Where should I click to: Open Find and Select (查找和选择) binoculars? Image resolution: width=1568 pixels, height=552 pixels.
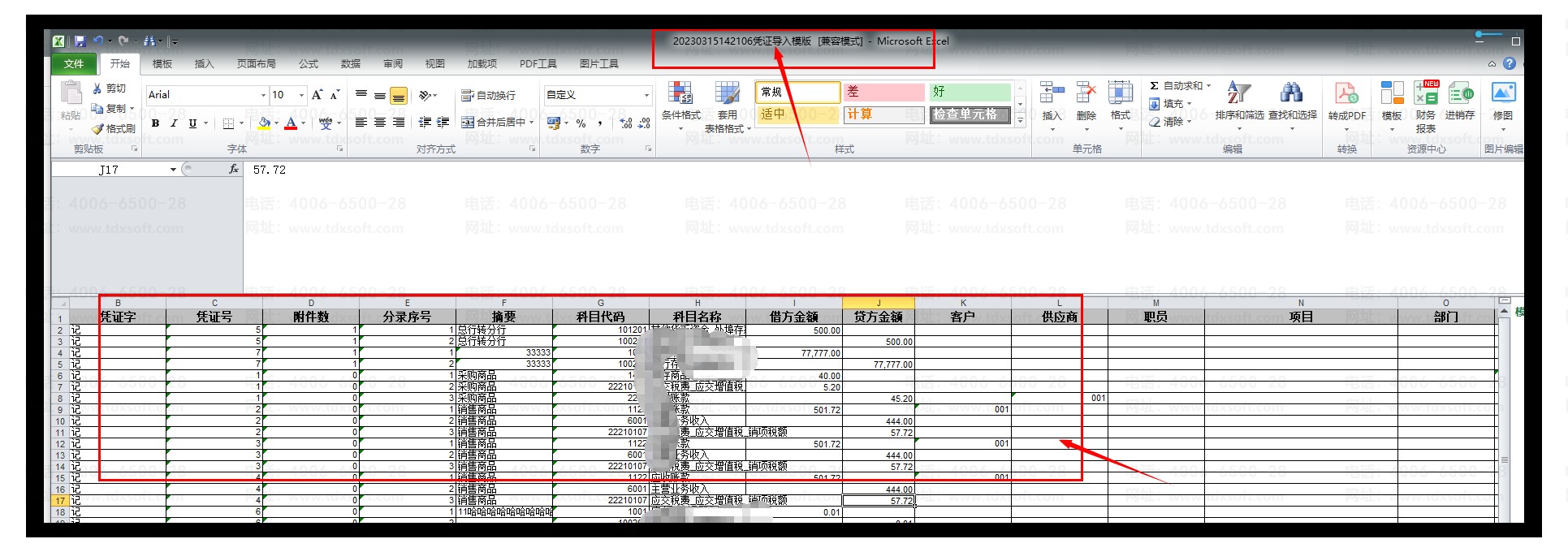[x=1291, y=93]
